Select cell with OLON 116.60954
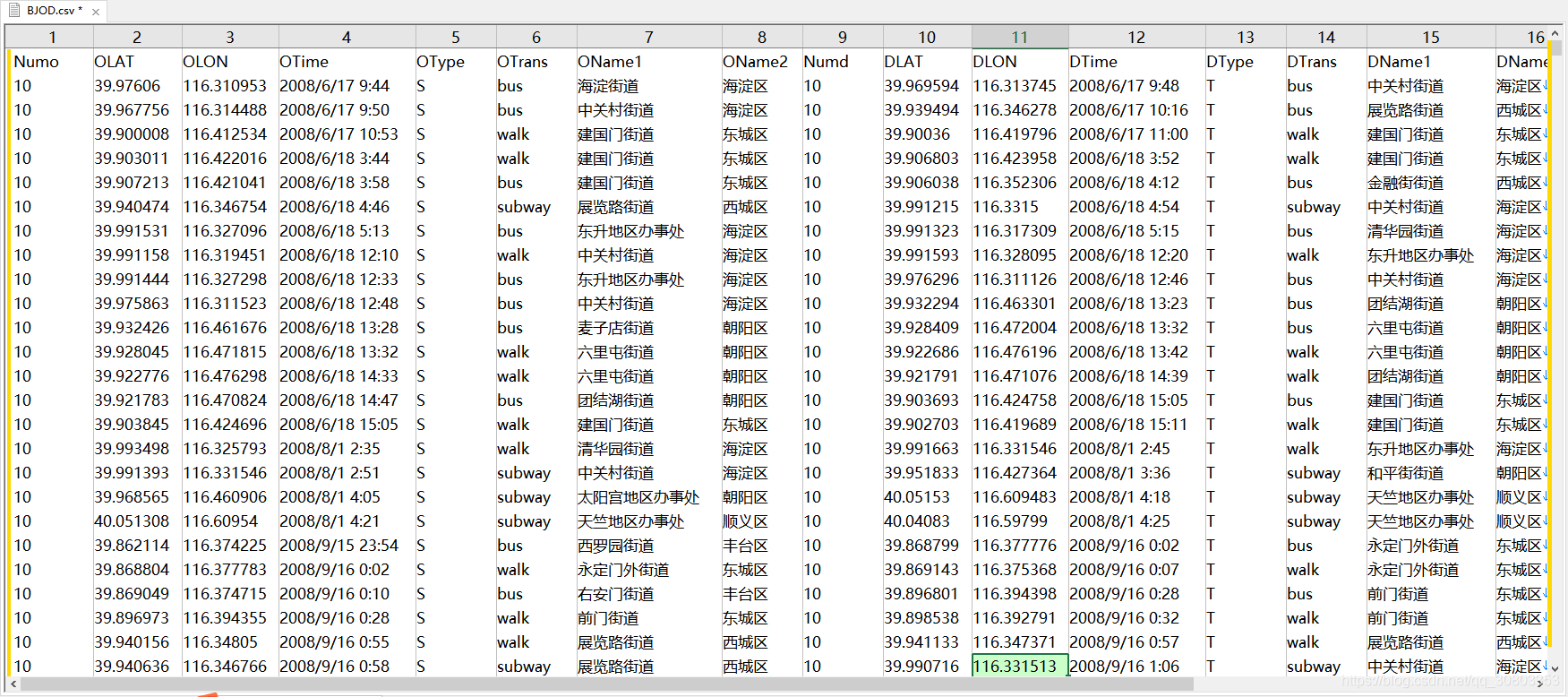The width and height of the screenshot is (1568, 697). pyautogui.click(x=230, y=521)
